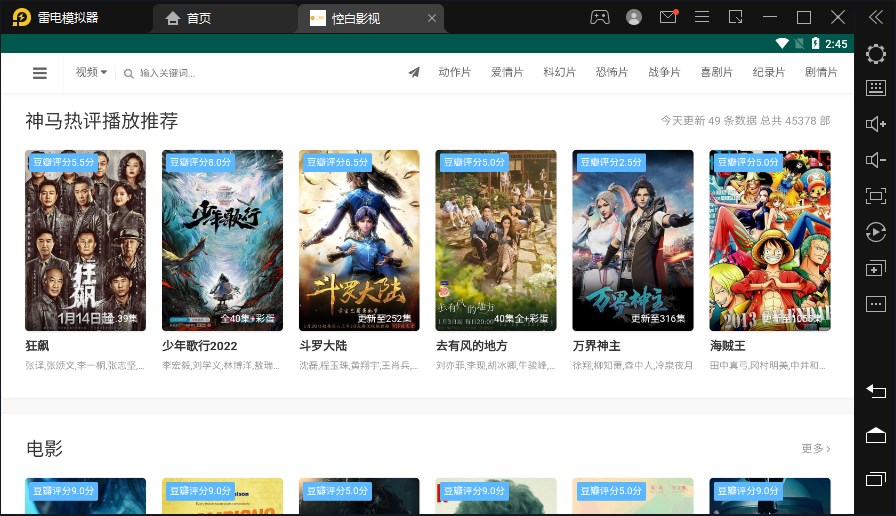
Task: Open the 少年歌行2022 poster thumbnail
Action: pyautogui.click(x=222, y=240)
